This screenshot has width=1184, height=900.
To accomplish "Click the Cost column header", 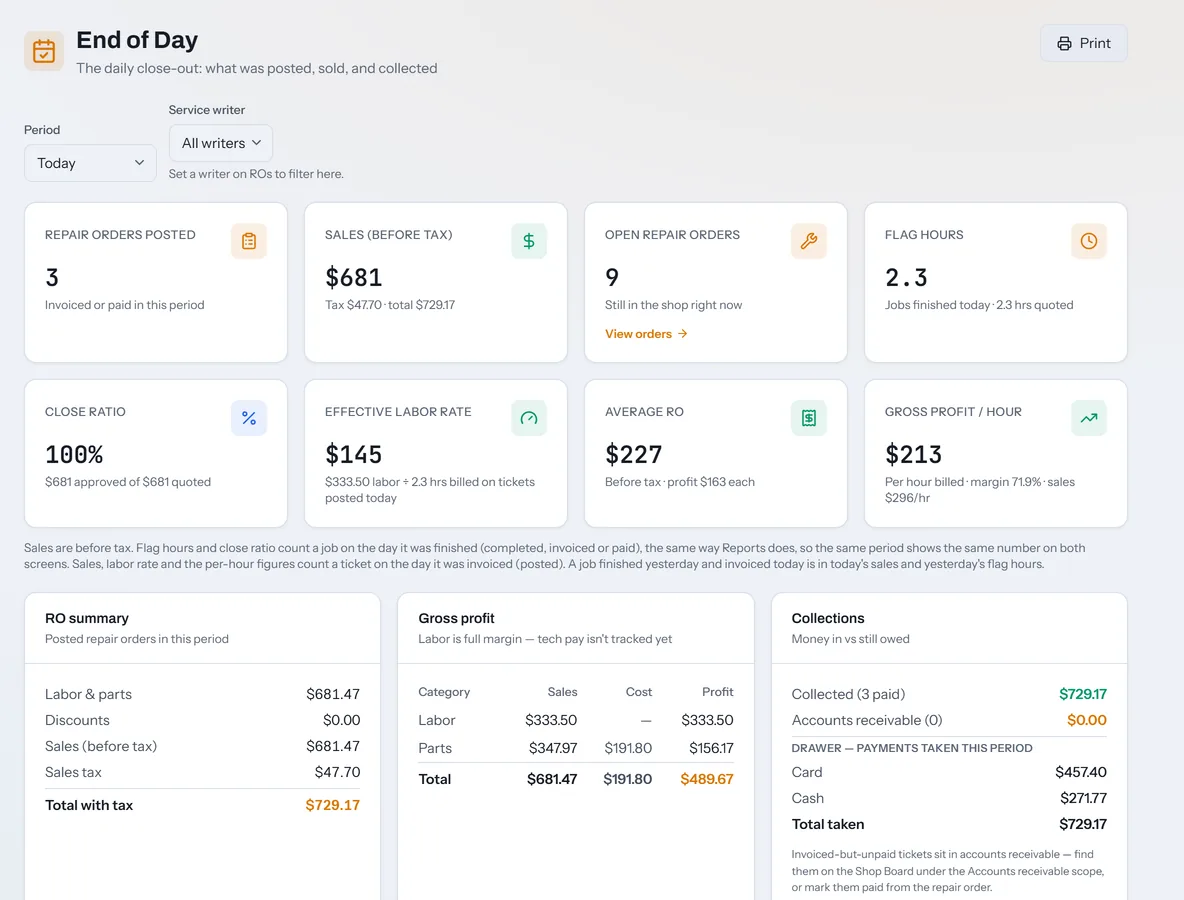I will [x=639, y=692].
